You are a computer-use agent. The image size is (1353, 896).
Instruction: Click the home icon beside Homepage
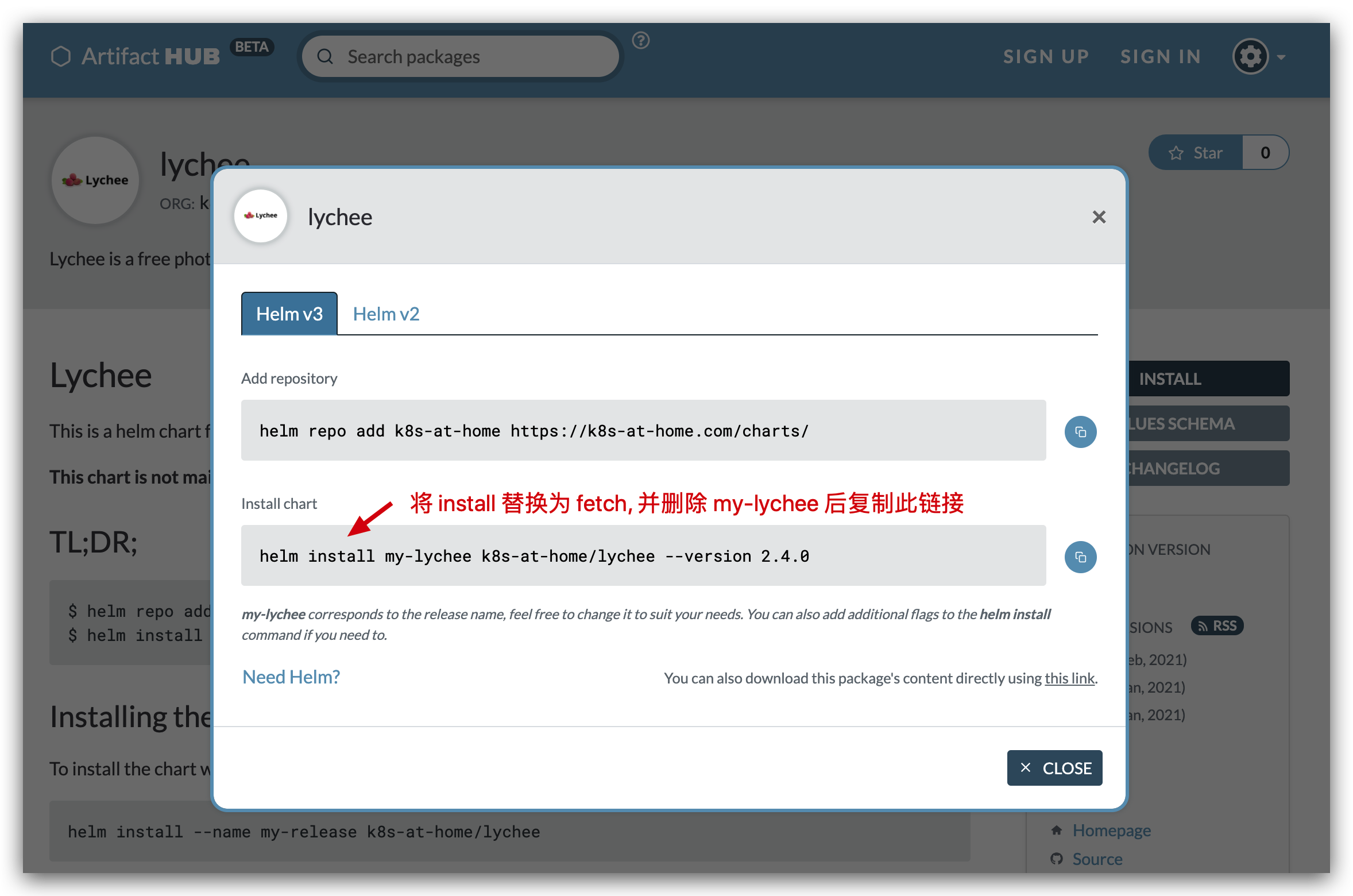pyautogui.click(x=1057, y=830)
